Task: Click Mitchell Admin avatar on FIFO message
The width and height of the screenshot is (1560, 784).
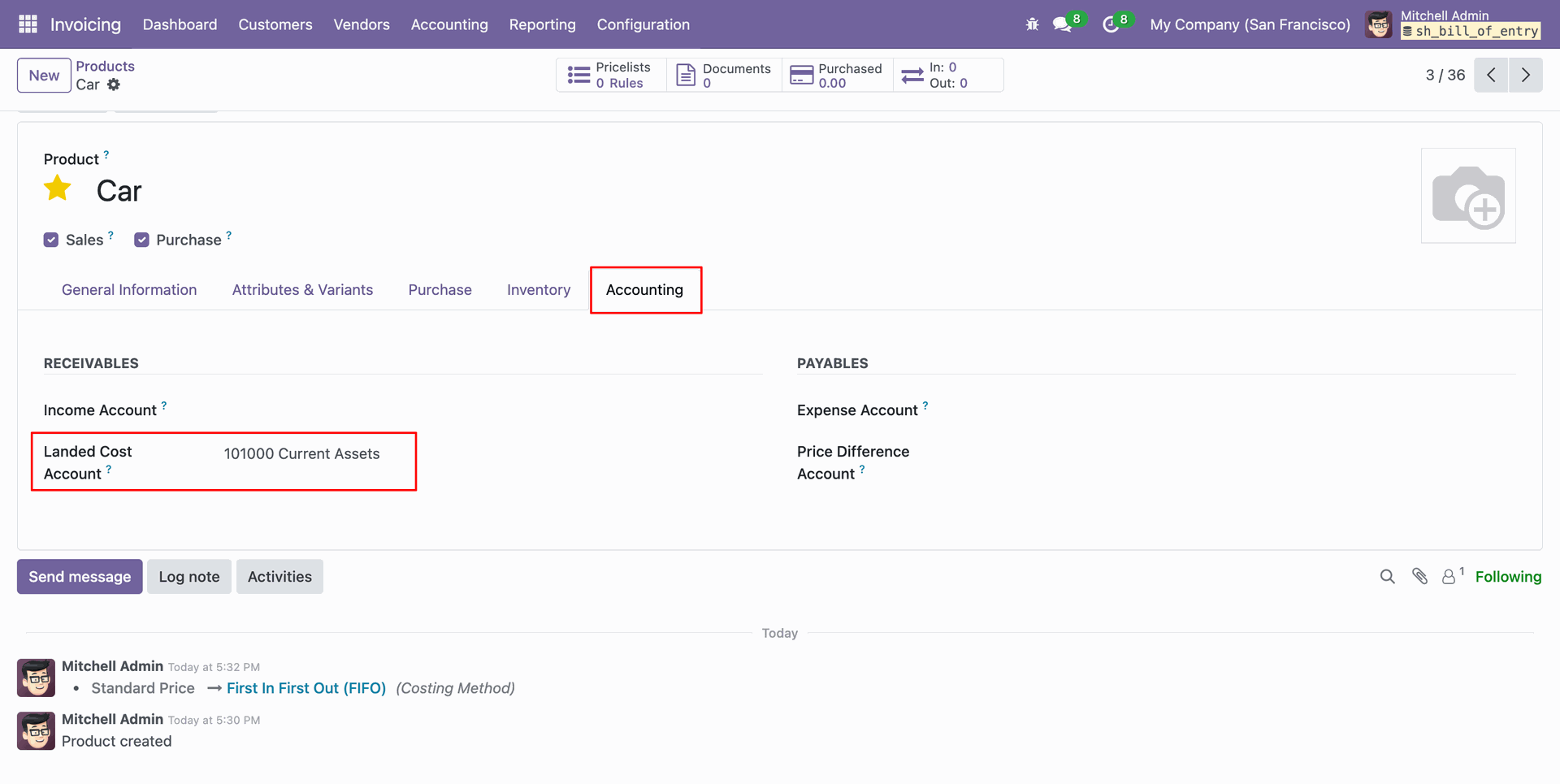Action: tap(37, 678)
